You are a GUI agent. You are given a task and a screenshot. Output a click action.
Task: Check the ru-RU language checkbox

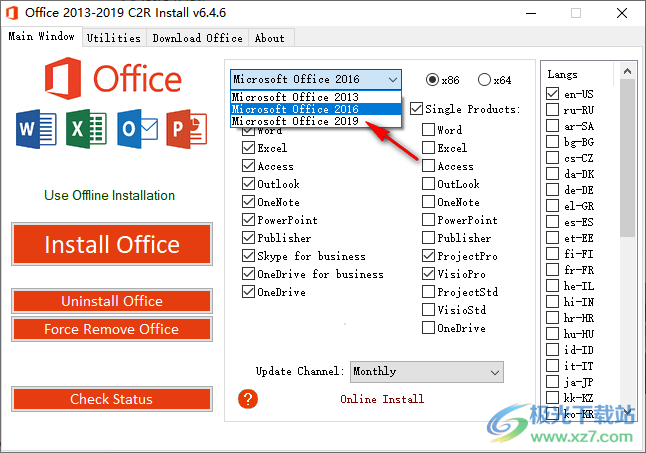552,110
